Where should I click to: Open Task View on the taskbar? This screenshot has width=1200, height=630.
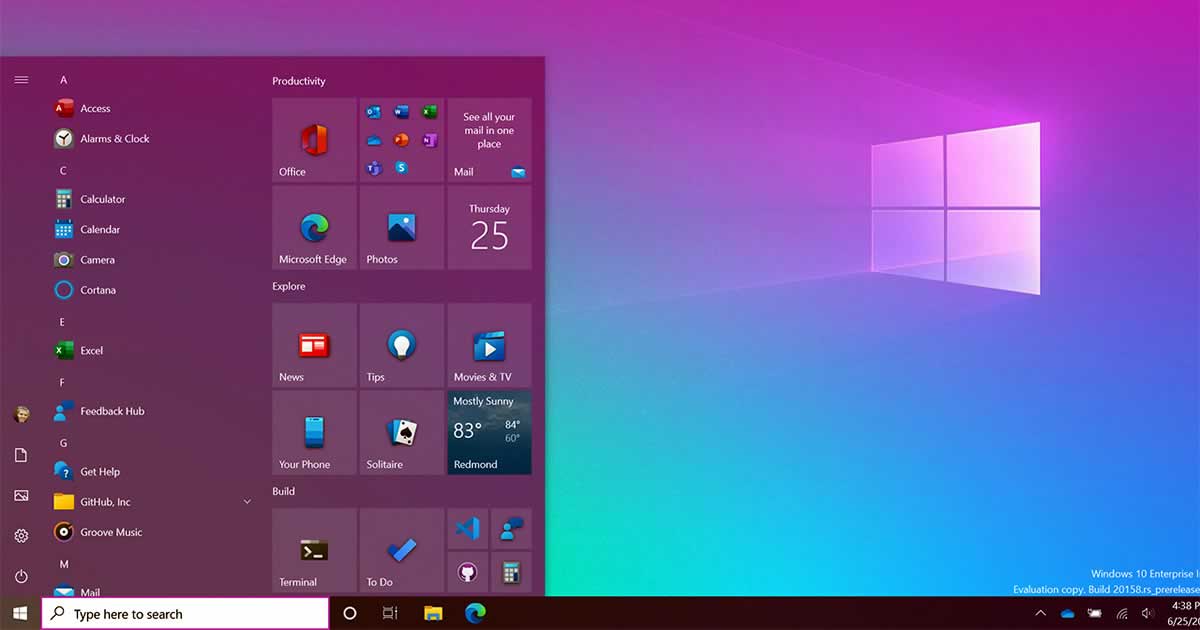(x=389, y=612)
